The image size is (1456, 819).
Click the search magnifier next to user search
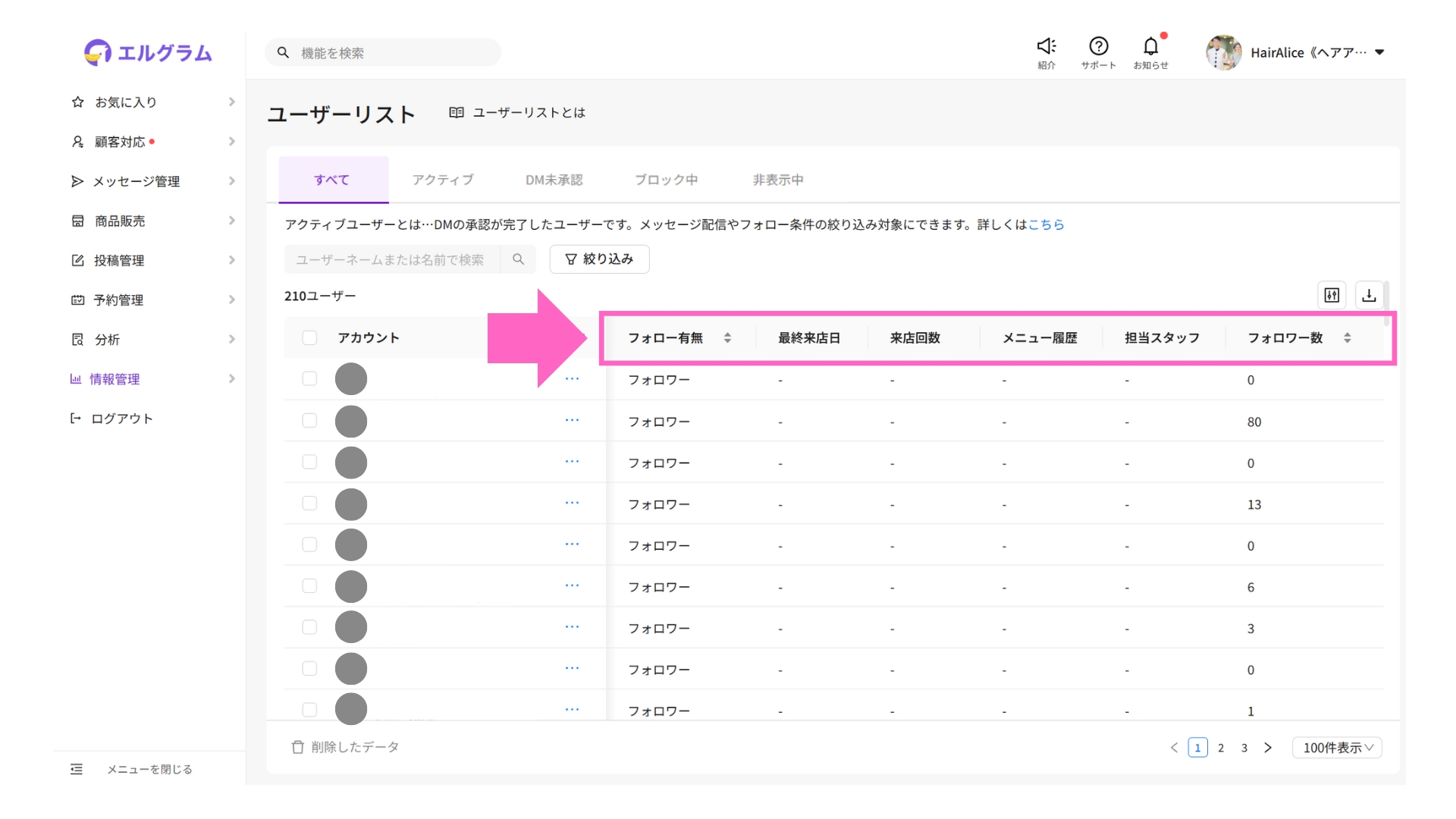click(x=518, y=259)
